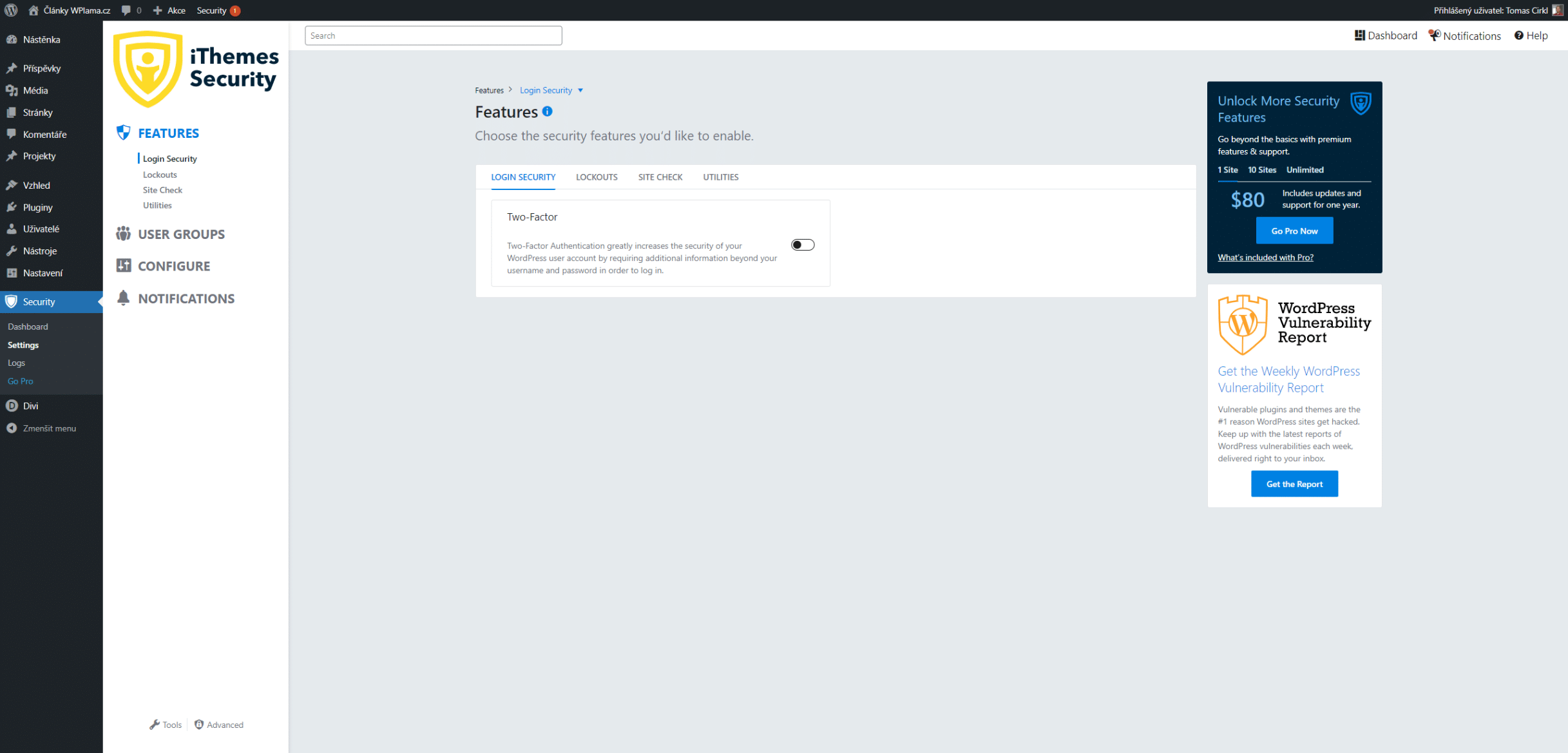Open Advanced link at panel bottom
Screen dimensions: 1568x753
click(219, 725)
